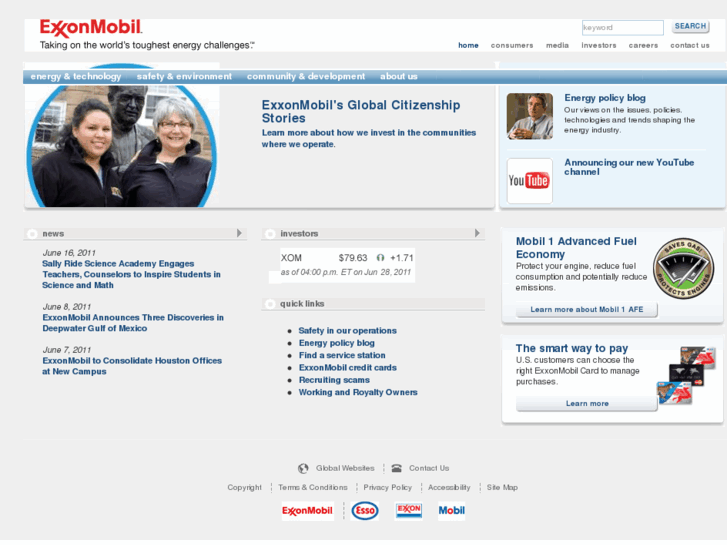This screenshot has height=545, width=727.
Task: Open Energy policy blog quick link
Action: [337, 343]
